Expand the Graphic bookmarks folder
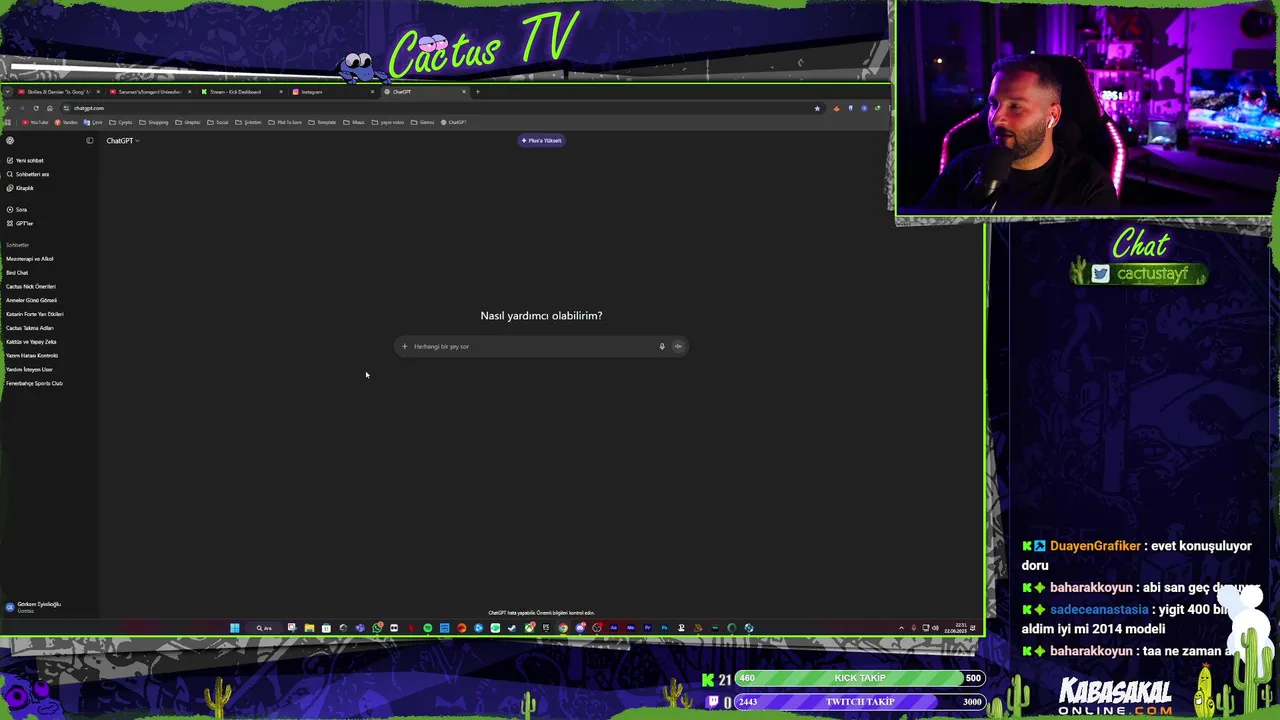Screen dimensions: 1280x720 pyautogui.click(x=187, y=122)
